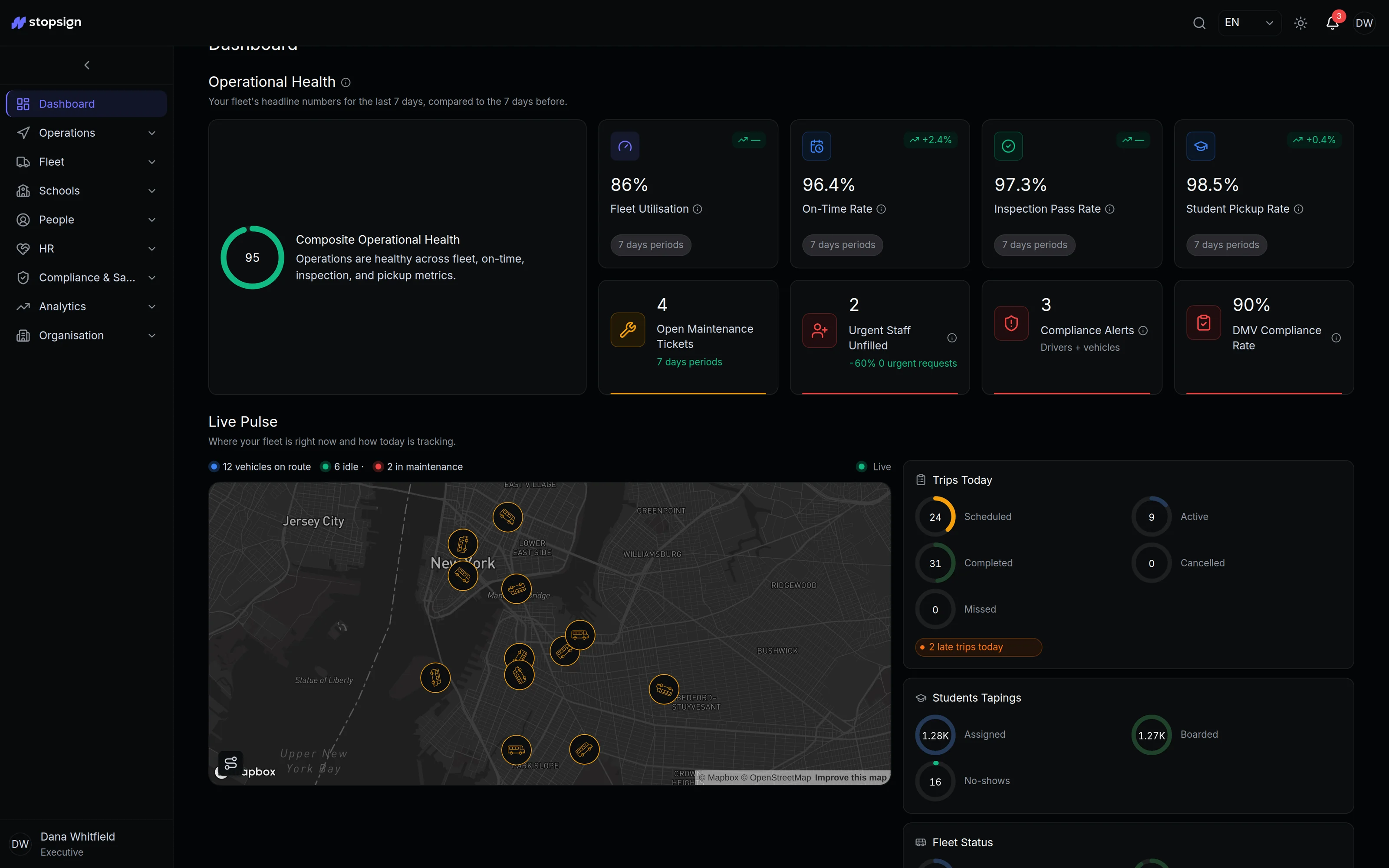Click the +0.4% trend badge

point(1314,140)
